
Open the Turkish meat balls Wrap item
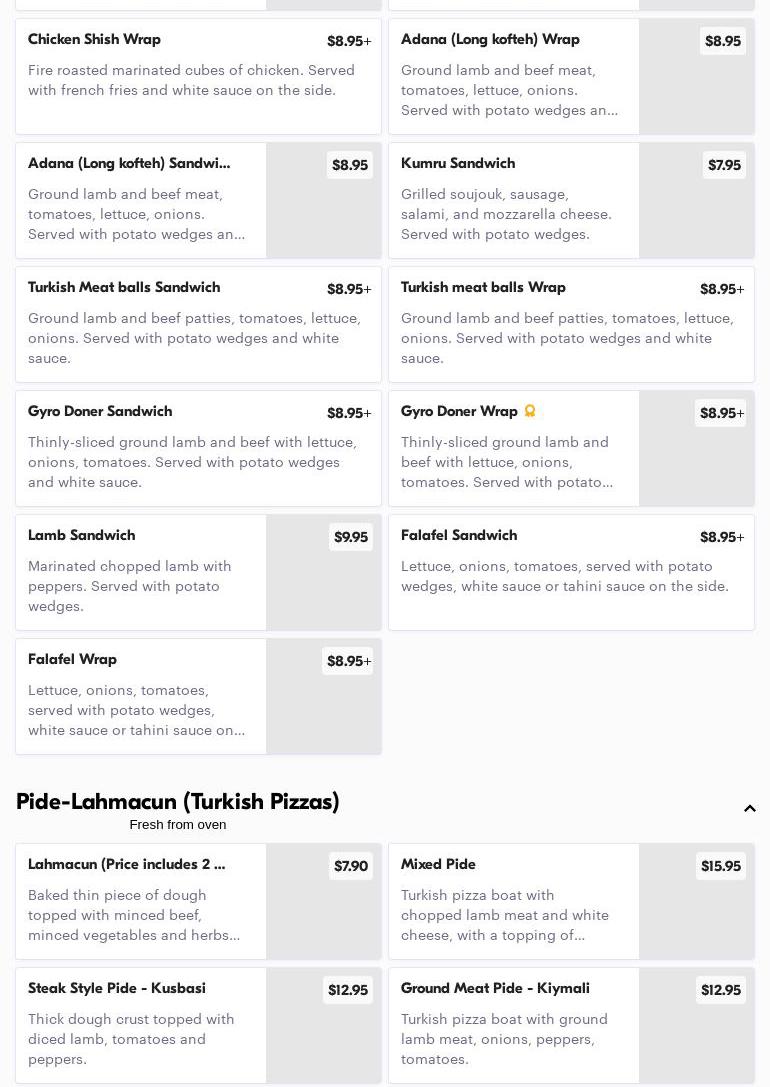click(571, 324)
